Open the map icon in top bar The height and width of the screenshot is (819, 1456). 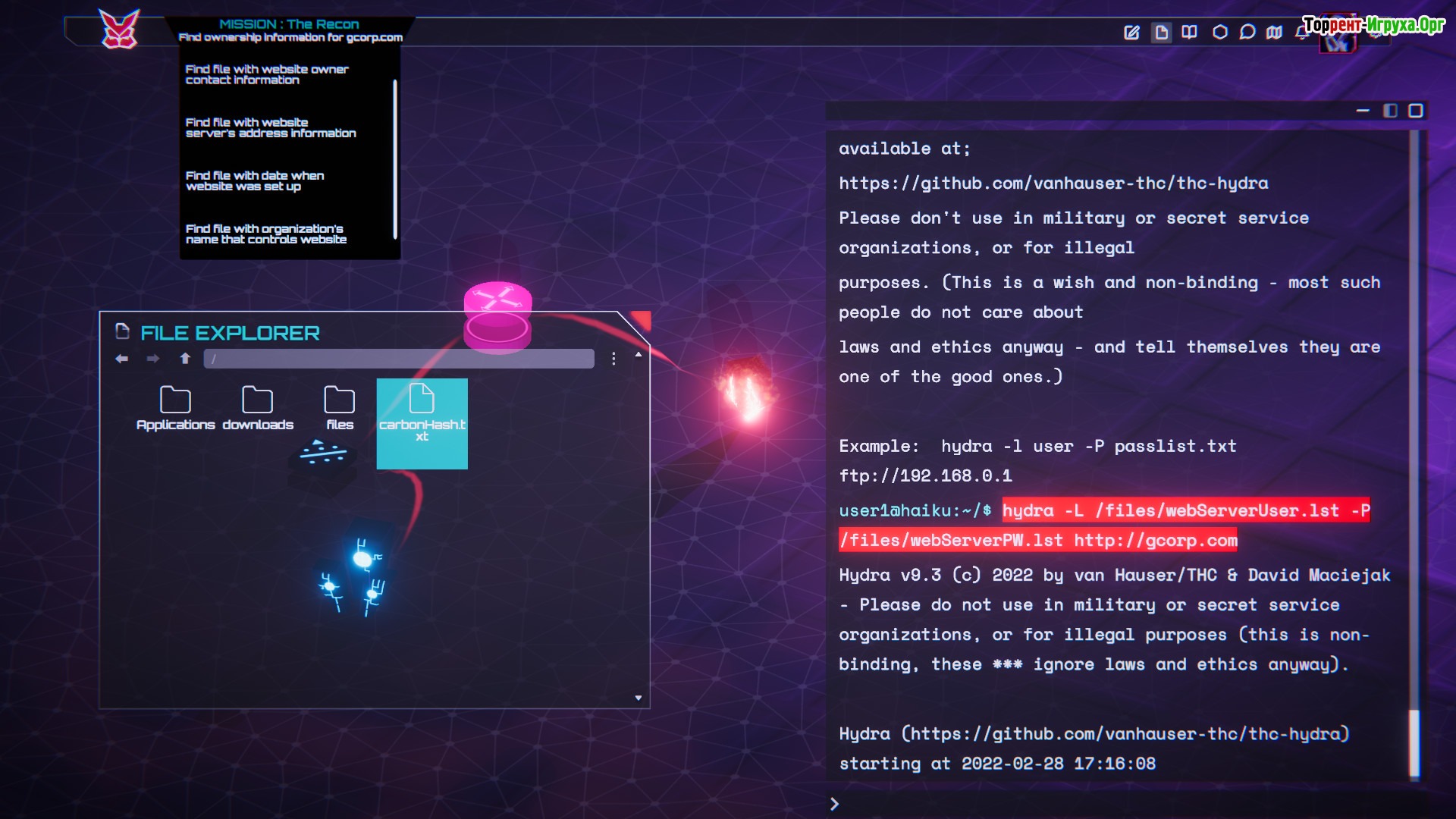coord(1275,32)
